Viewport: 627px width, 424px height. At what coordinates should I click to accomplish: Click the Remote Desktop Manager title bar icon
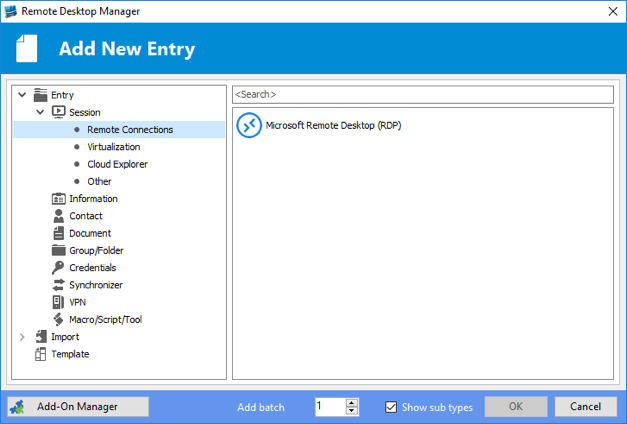(x=10, y=11)
